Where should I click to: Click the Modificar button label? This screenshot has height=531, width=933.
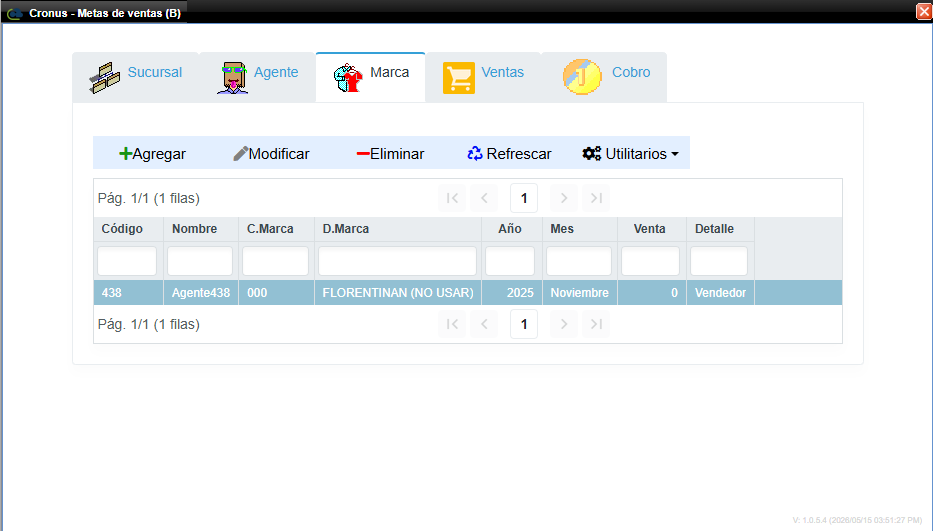(x=279, y=154)
